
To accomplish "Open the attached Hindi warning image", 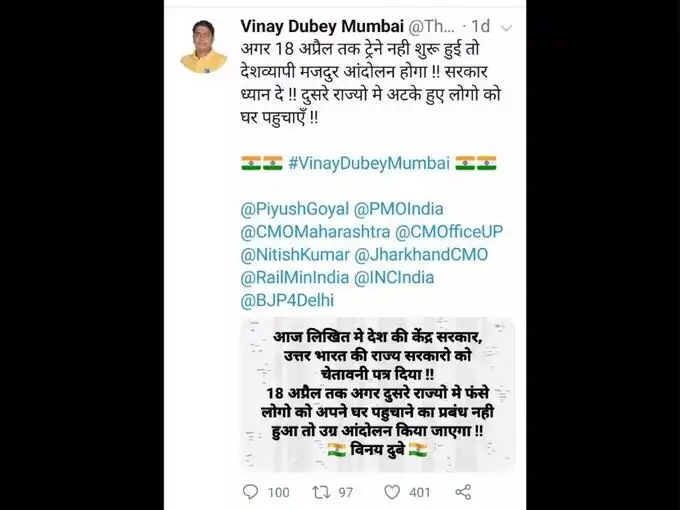I will click(378, 394).
